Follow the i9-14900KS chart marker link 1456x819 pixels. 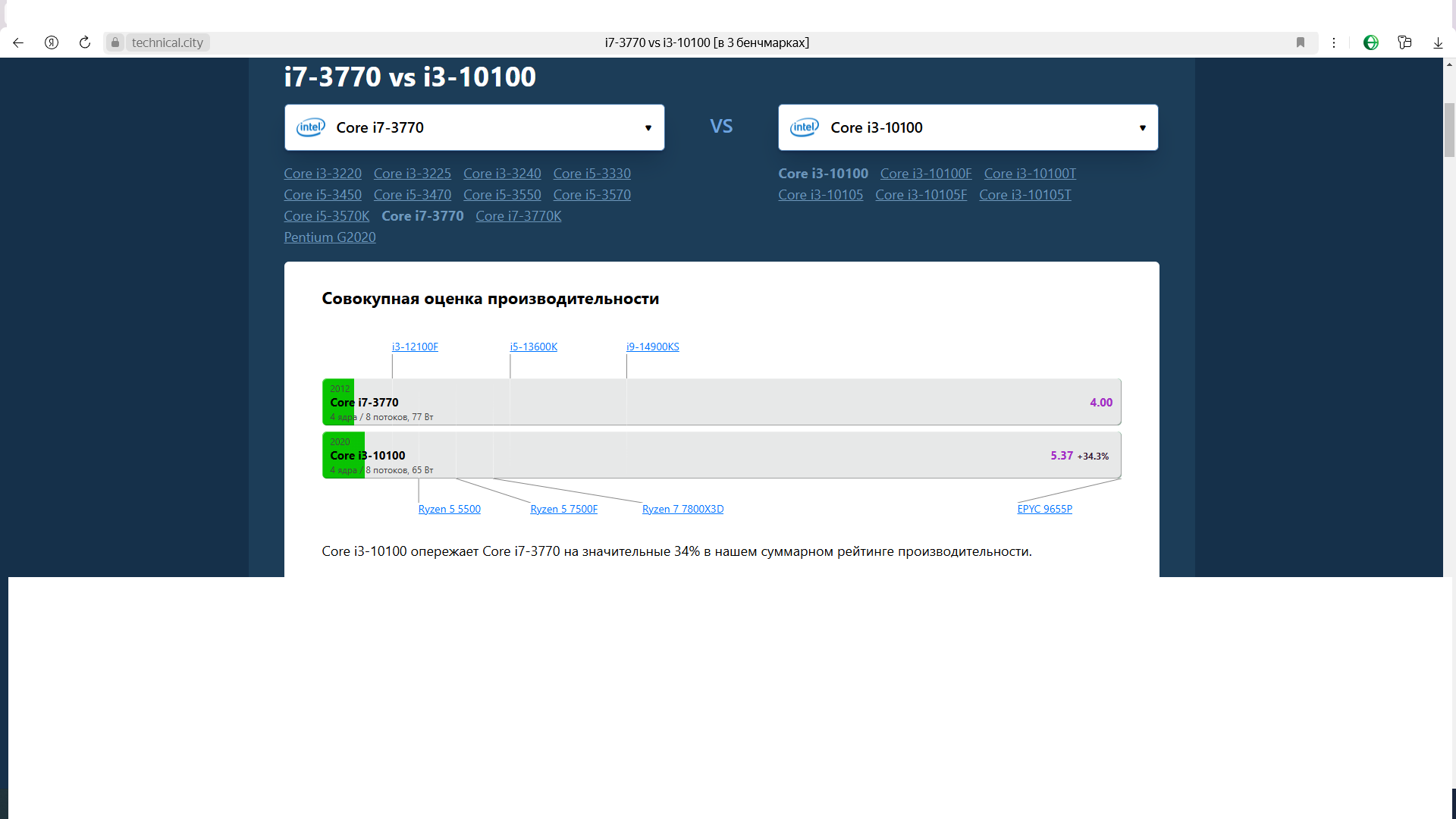tap(653, 347)
